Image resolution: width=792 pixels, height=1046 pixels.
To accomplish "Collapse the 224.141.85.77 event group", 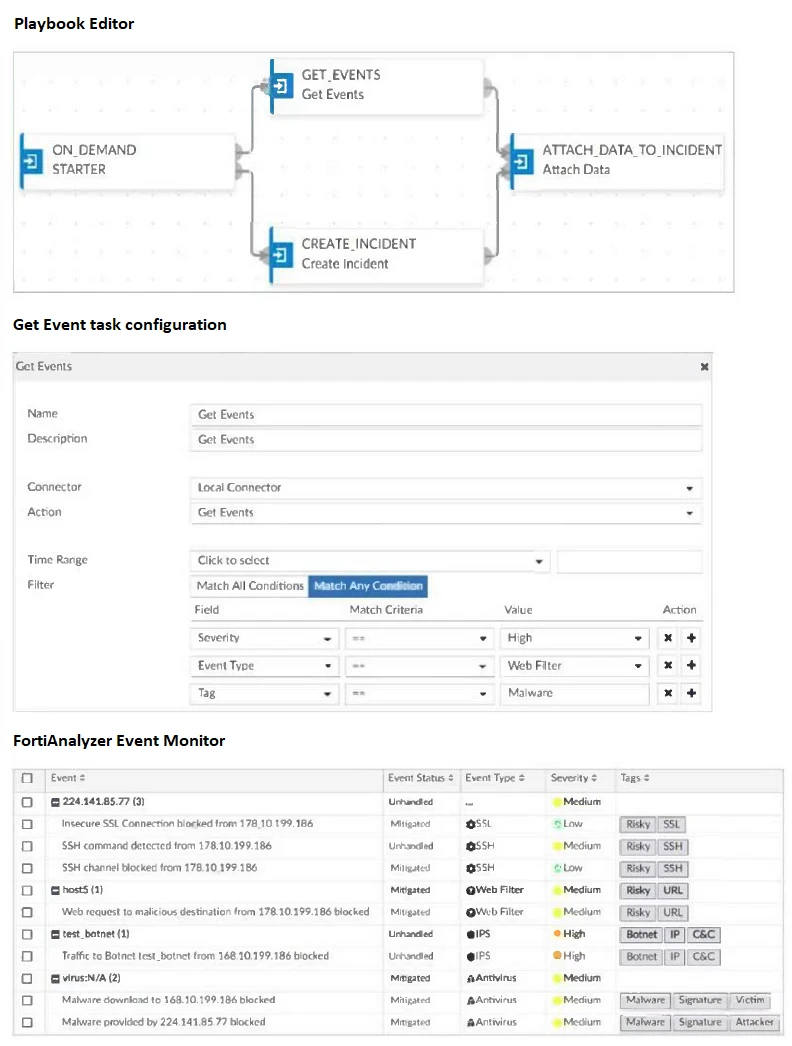I will (55, 802).
